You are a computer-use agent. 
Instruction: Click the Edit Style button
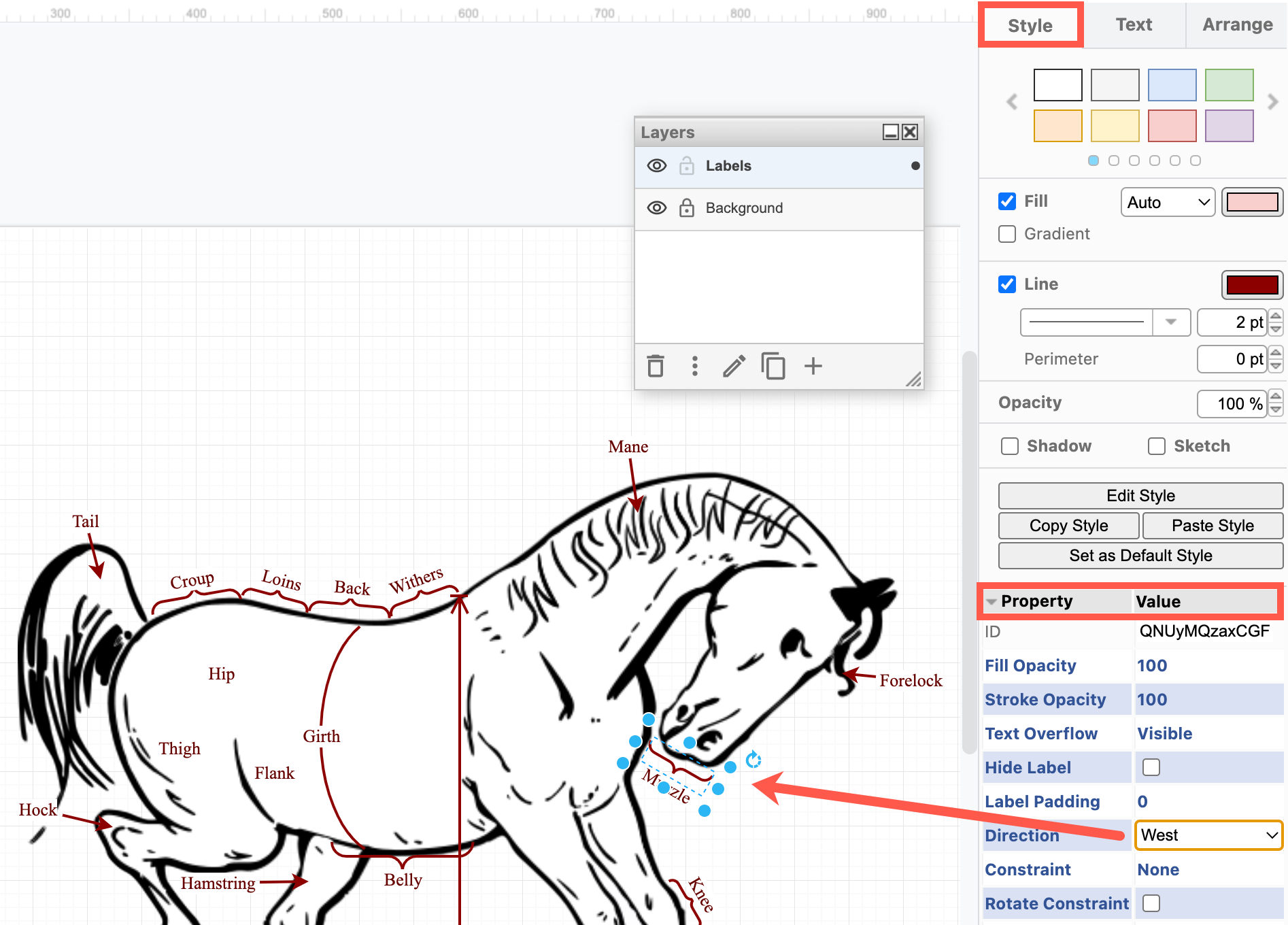tap(1140, 495)
